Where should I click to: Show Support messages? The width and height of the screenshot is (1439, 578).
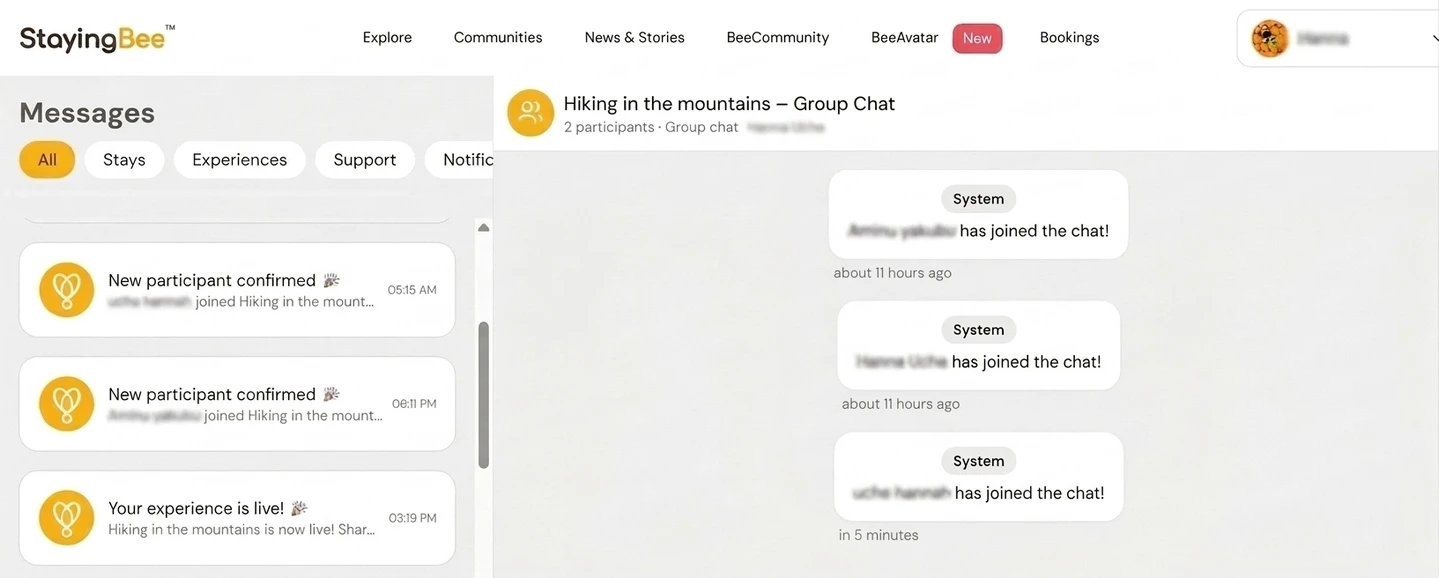click(365, 160)
